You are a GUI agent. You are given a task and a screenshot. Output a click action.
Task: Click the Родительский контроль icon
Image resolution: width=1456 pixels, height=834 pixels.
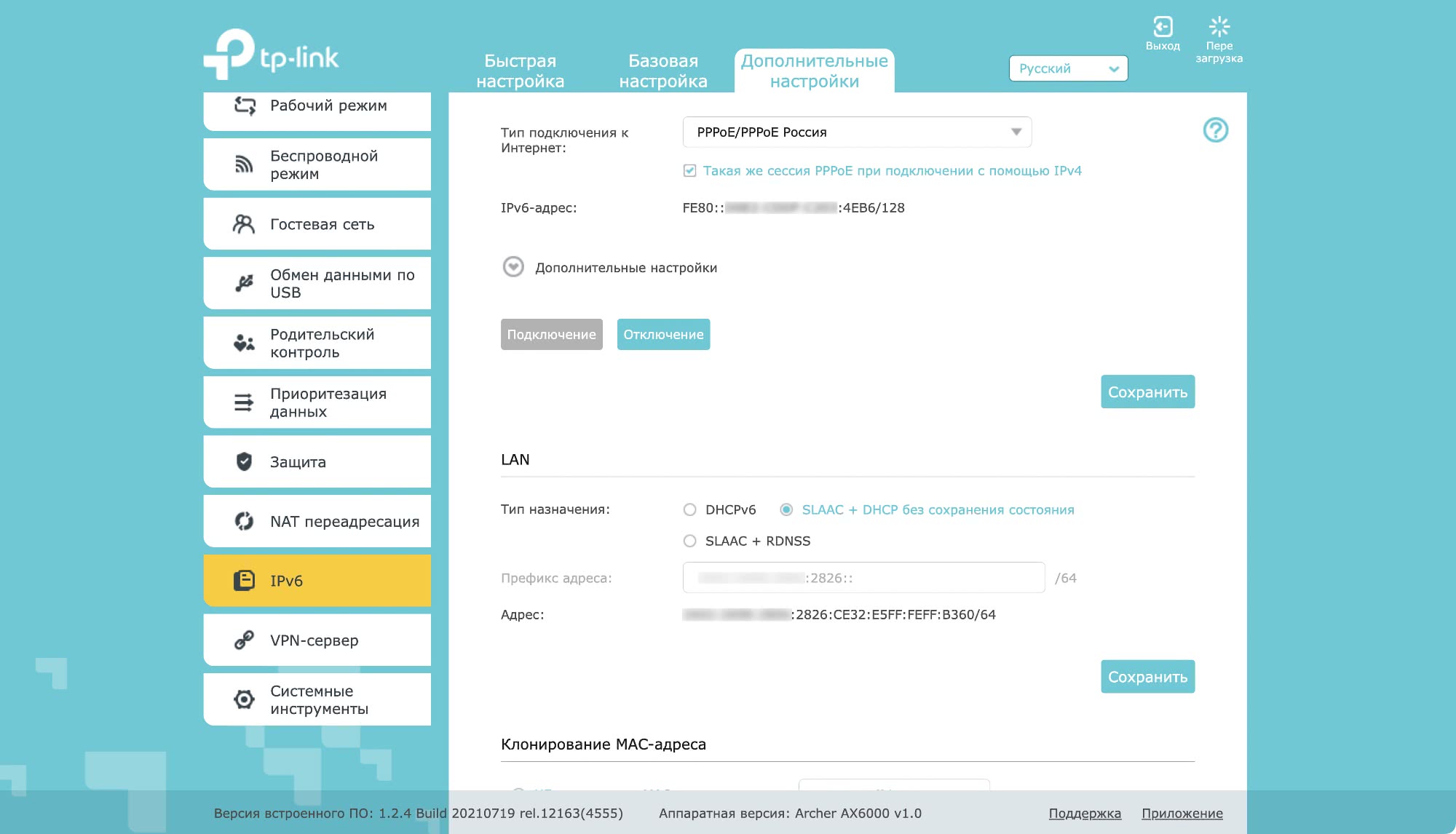244,343
